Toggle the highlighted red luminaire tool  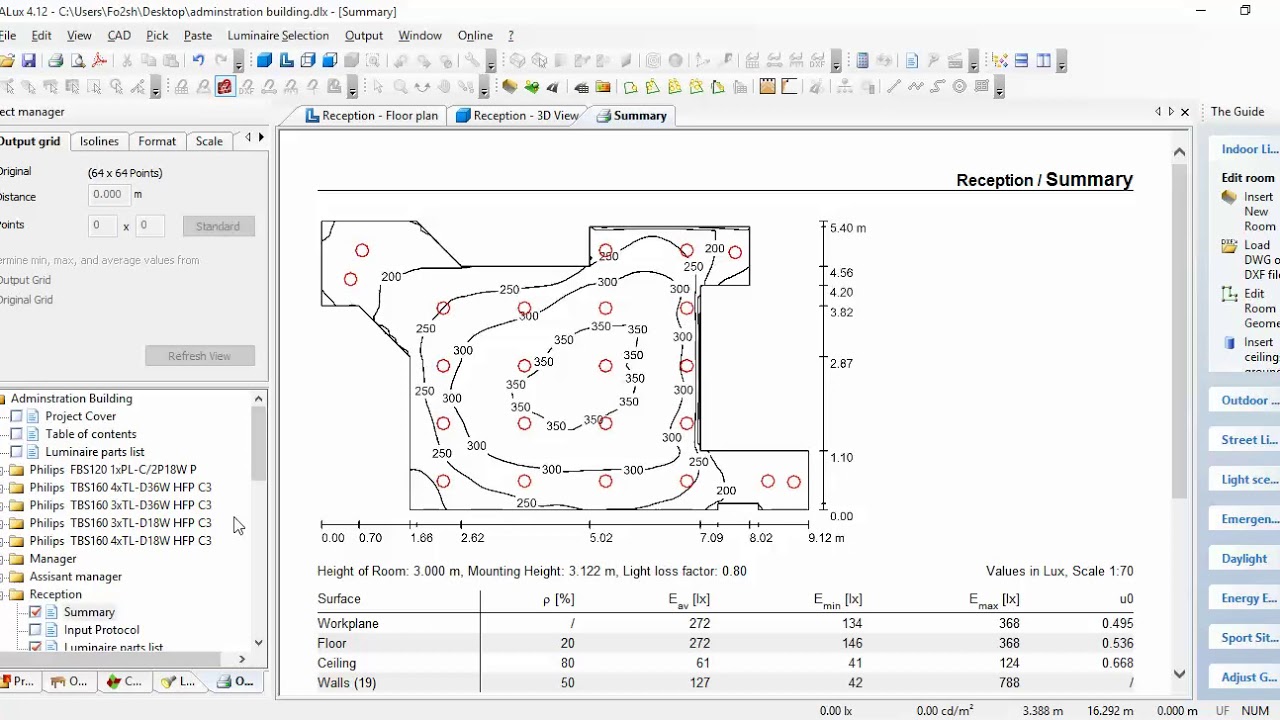pos(225,87)
